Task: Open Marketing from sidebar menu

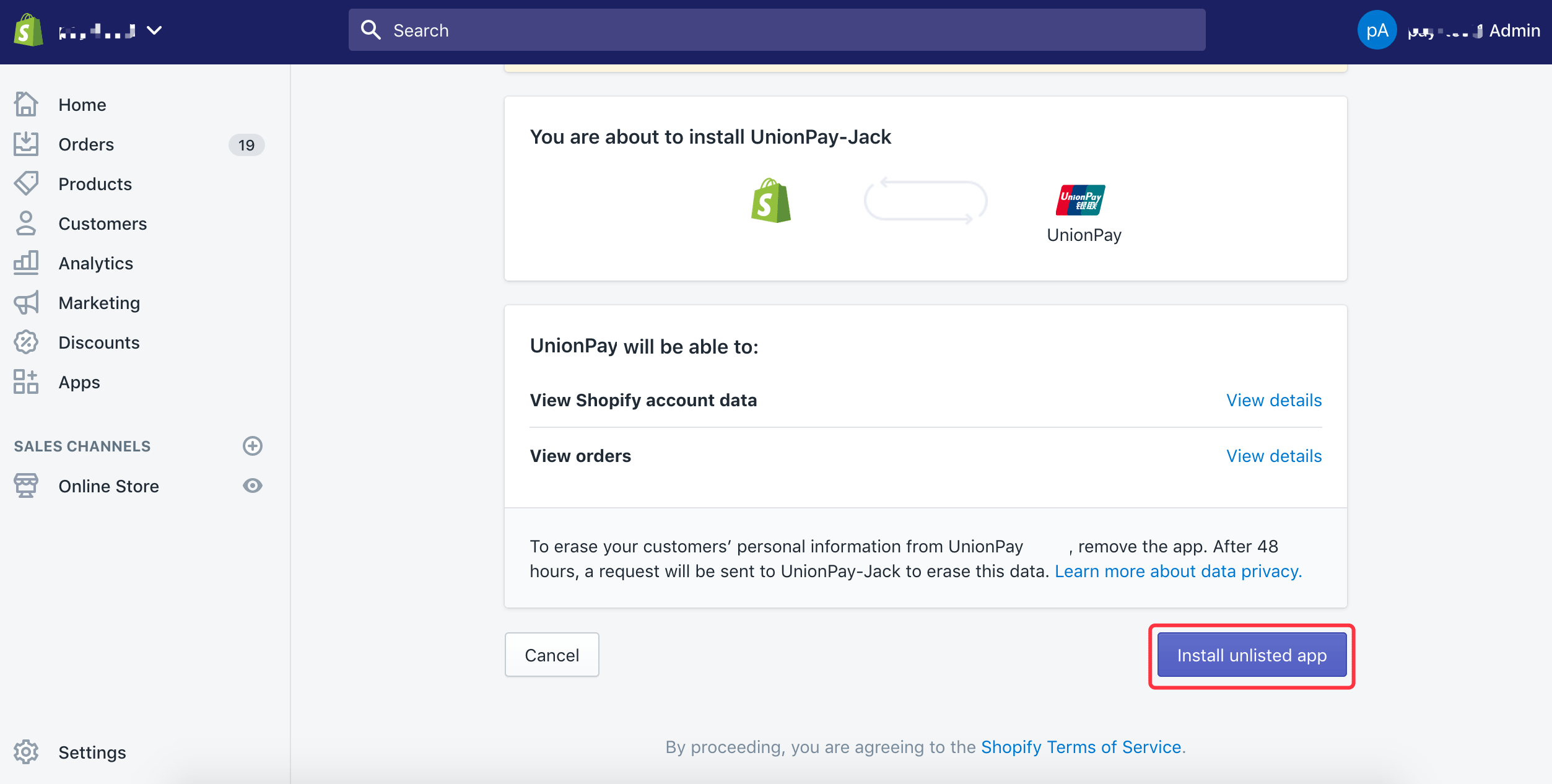Action: coord(99,302)
